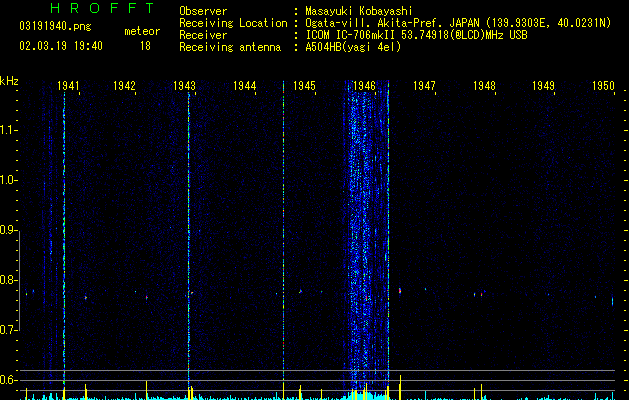629x400 pixels.
Task: Click time marker 1949
Action: [544, 86]
